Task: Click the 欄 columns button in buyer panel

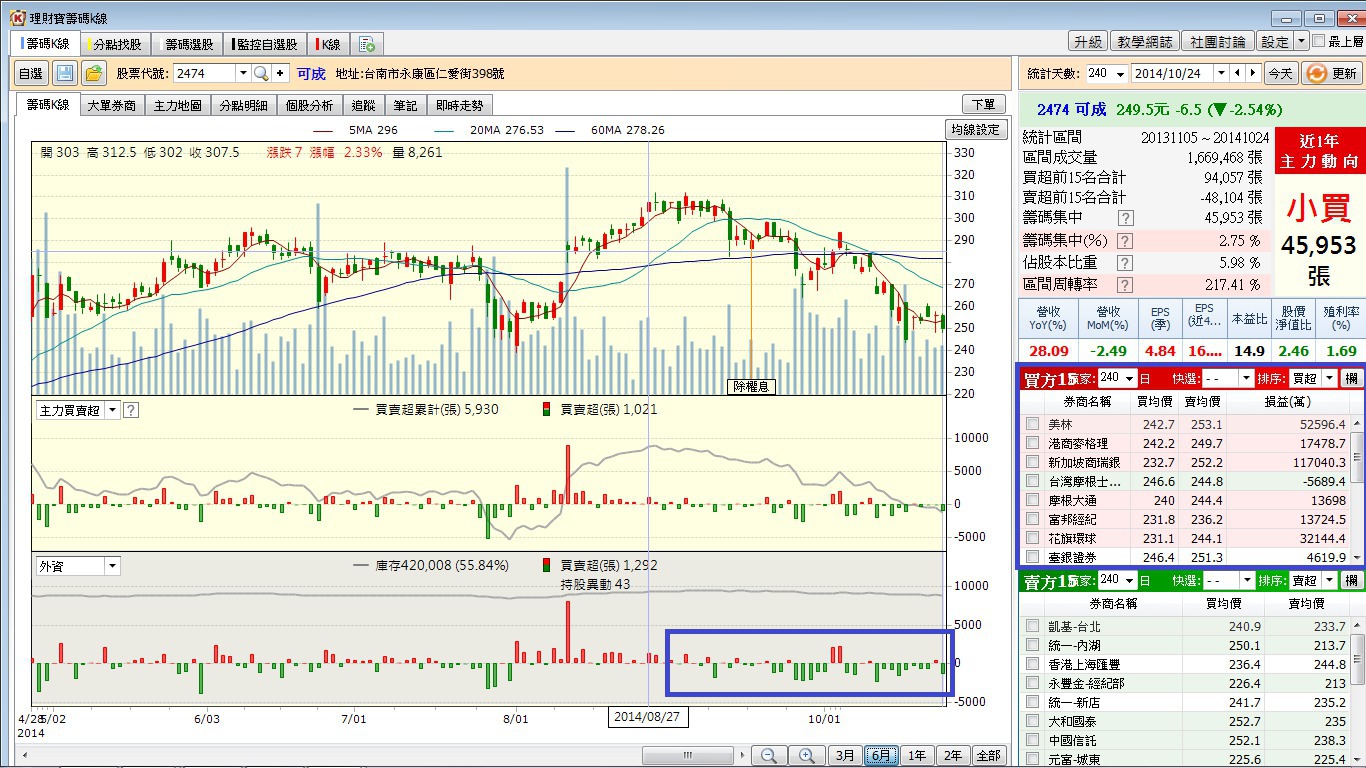Action: coord(1351,378)
